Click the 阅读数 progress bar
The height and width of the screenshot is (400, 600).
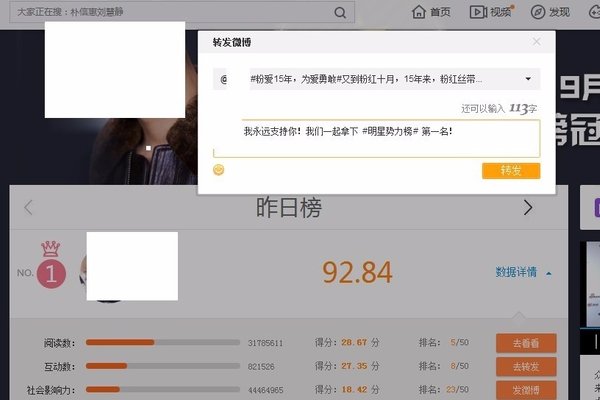click(163, 342)
